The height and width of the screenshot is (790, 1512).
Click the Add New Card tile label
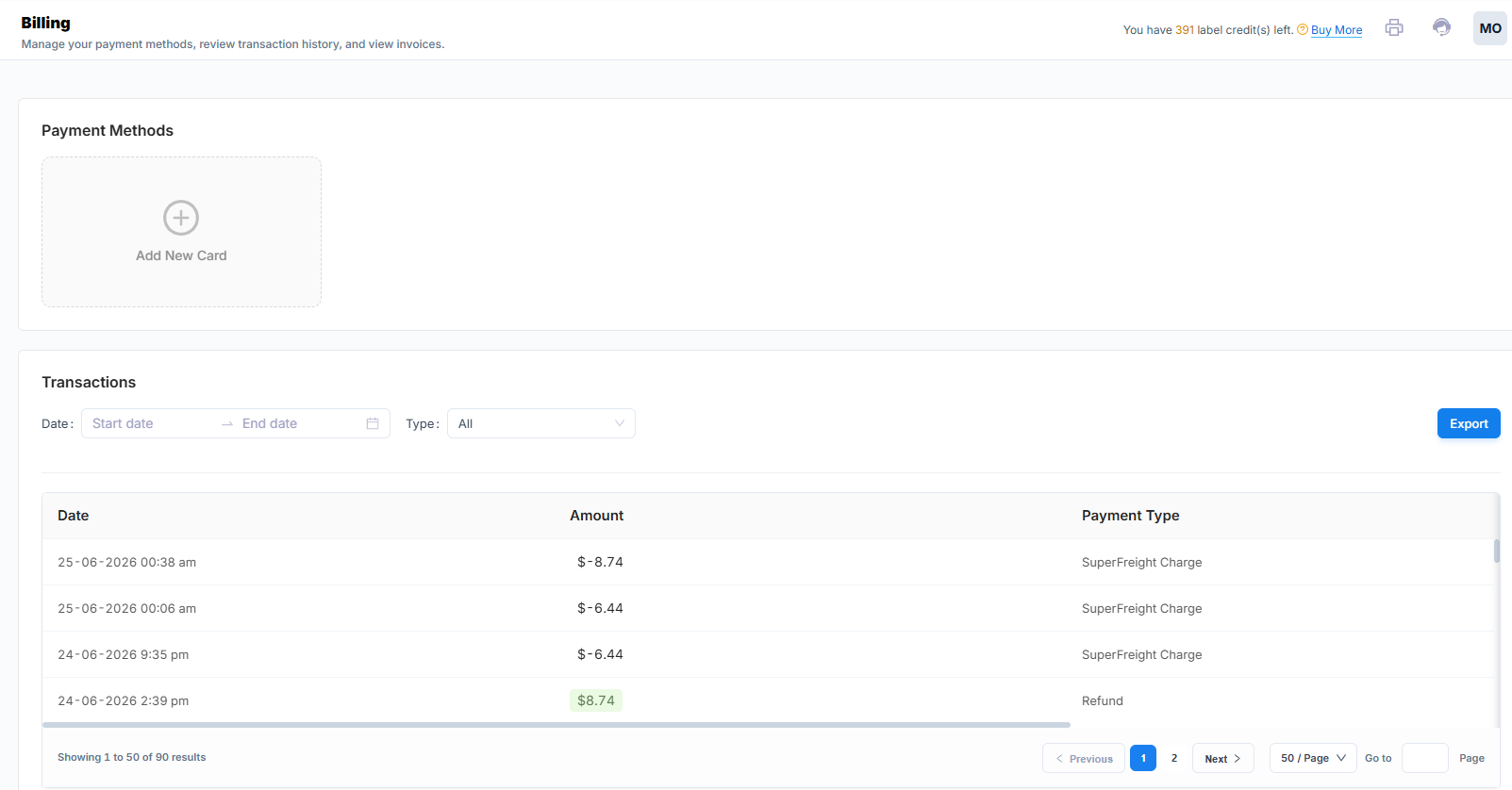[181, 255]
